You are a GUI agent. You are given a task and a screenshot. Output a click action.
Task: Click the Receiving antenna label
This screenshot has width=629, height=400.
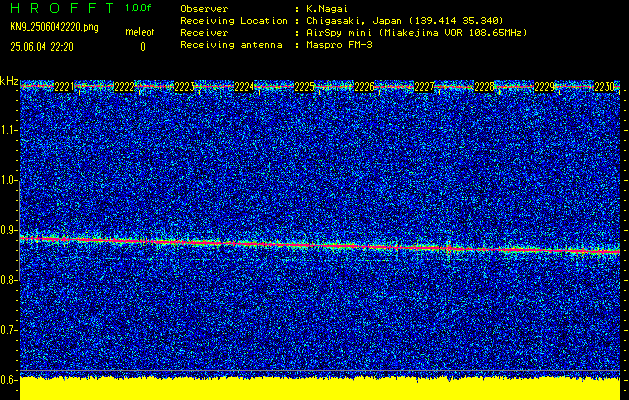coord(231,45)
